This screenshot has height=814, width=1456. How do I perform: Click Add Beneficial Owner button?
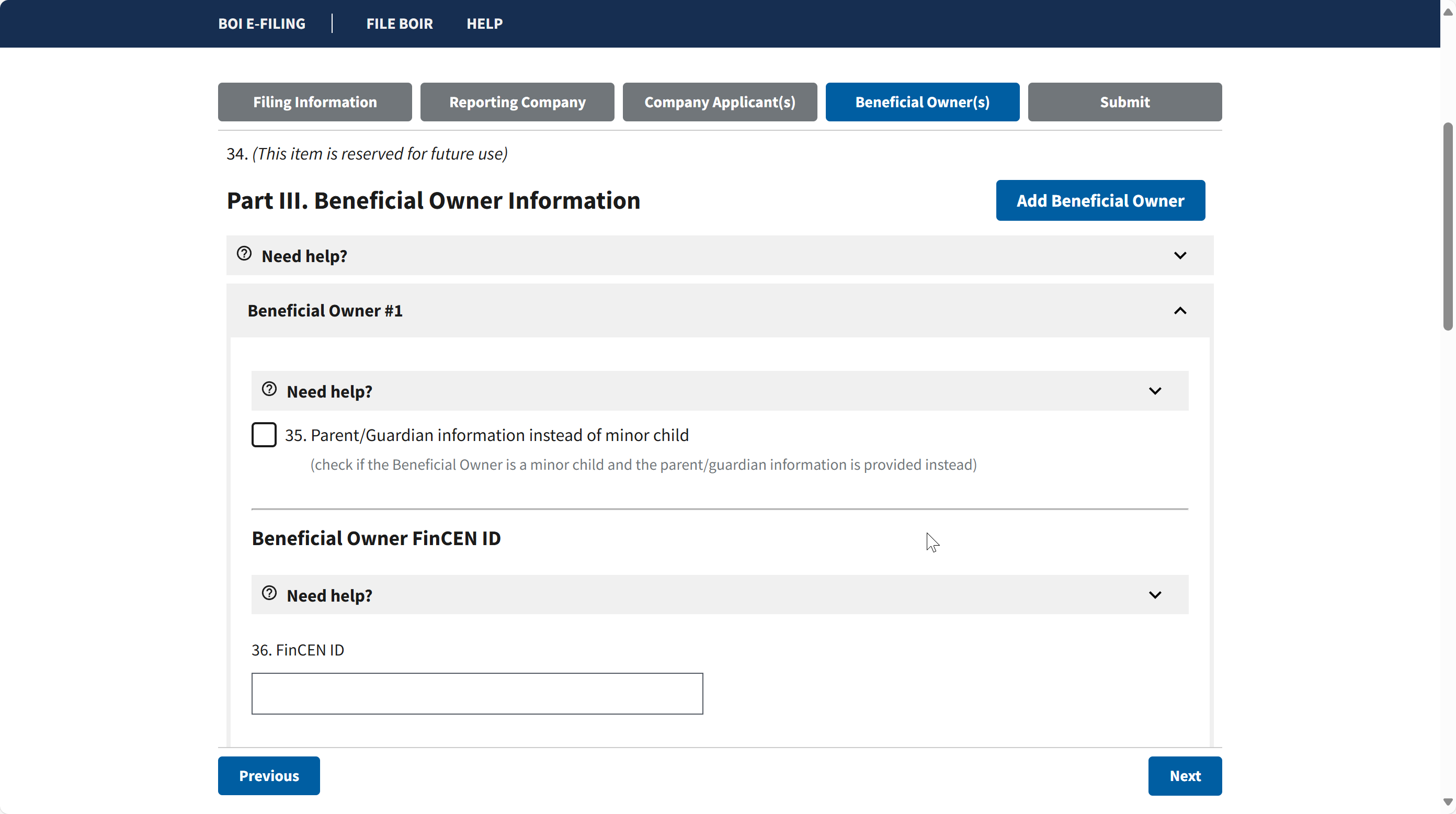pos(1100,201)
